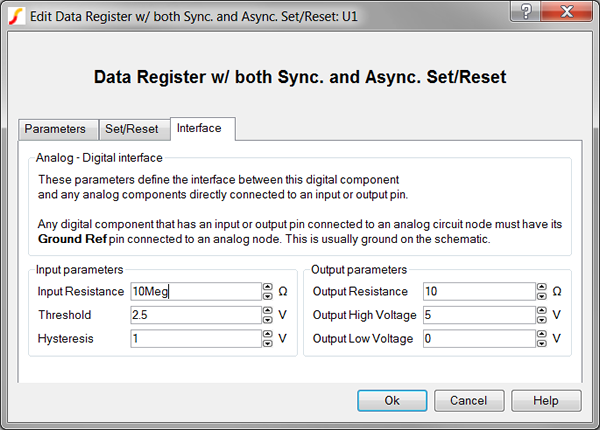
Task: Decrease Output Resistance with the down arrow
Action: point(542,296)
